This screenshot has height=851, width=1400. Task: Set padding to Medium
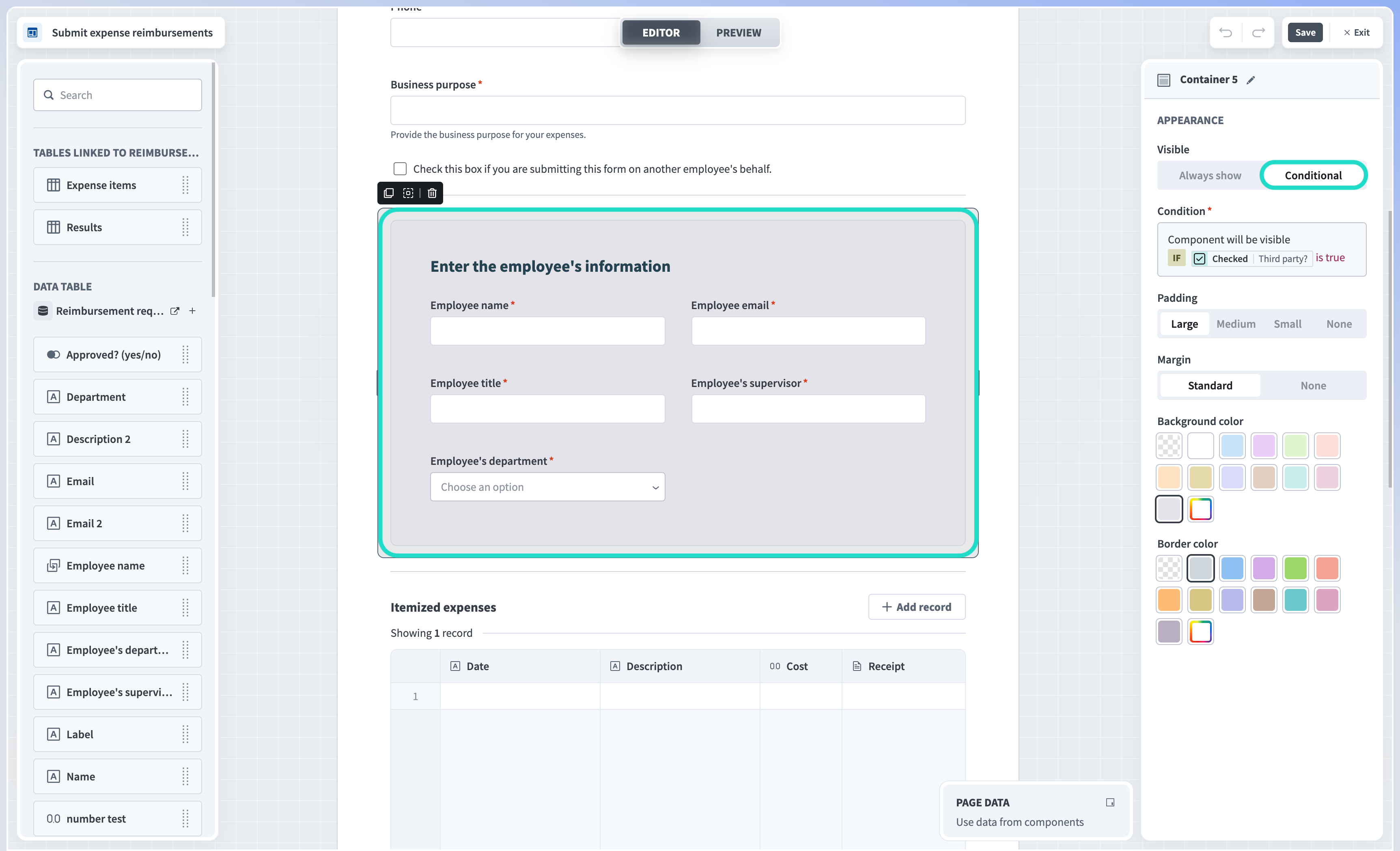click(x=1236, y=324)
